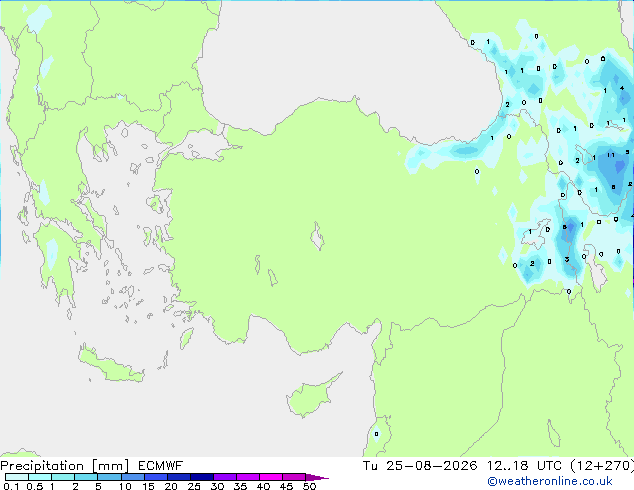
Task: Click the legend label '30'
Action: pos(217,486)
